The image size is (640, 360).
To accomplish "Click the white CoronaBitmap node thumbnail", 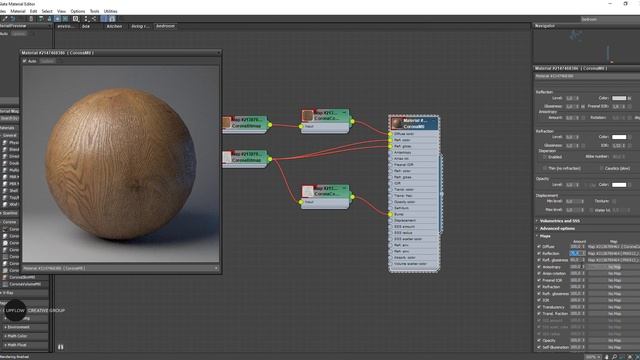I will click(x=227, y=157).
